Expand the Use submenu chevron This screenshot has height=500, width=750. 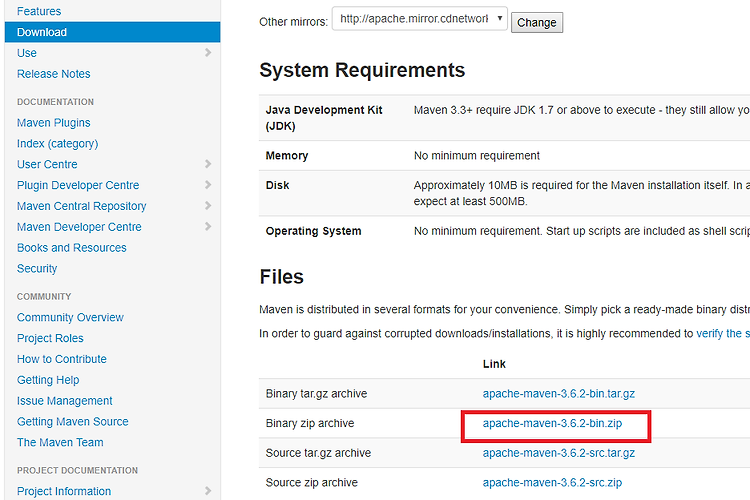(208, 53)
